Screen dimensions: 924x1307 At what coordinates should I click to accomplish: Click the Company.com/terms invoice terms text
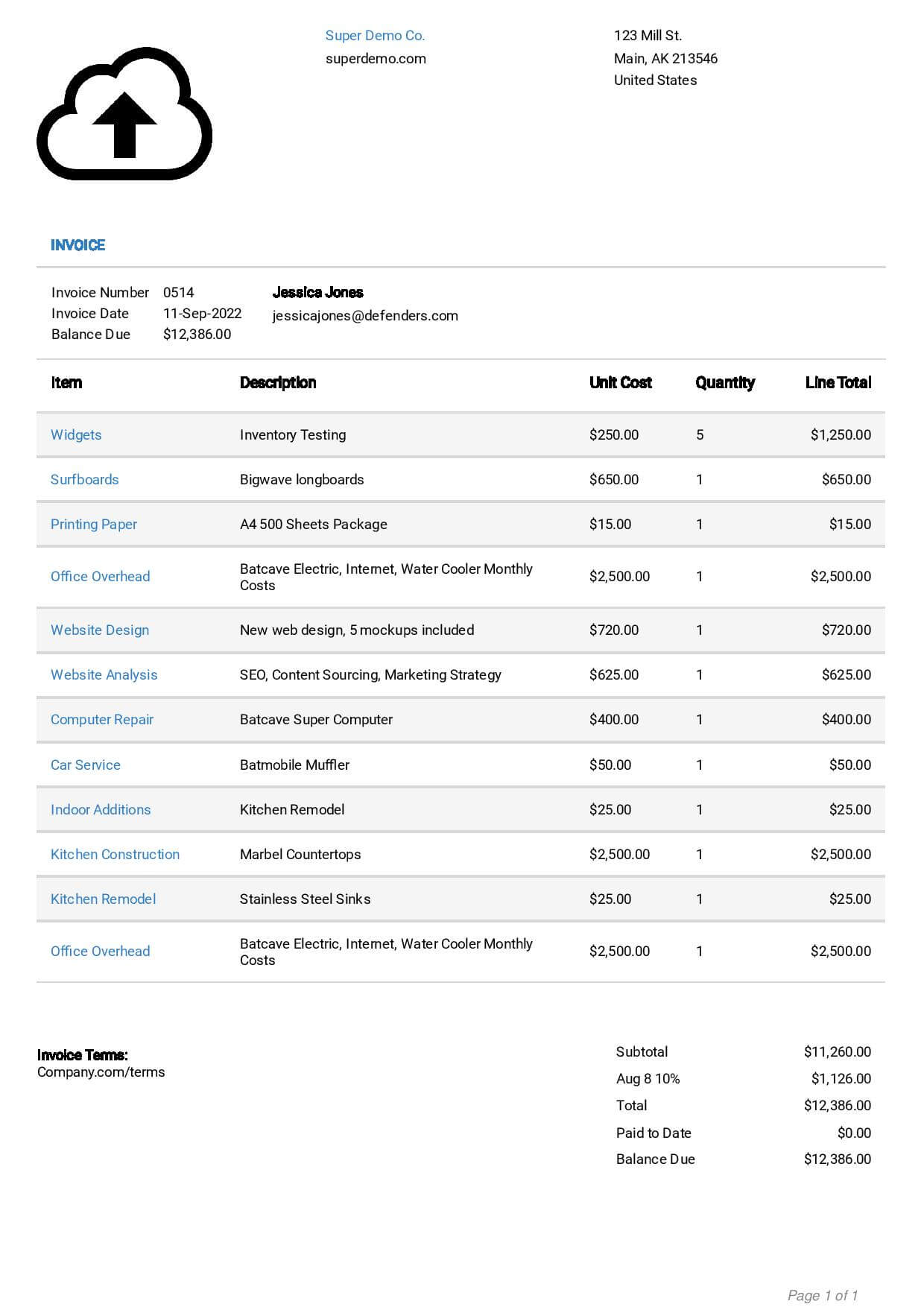click(x=101, y=1072)
